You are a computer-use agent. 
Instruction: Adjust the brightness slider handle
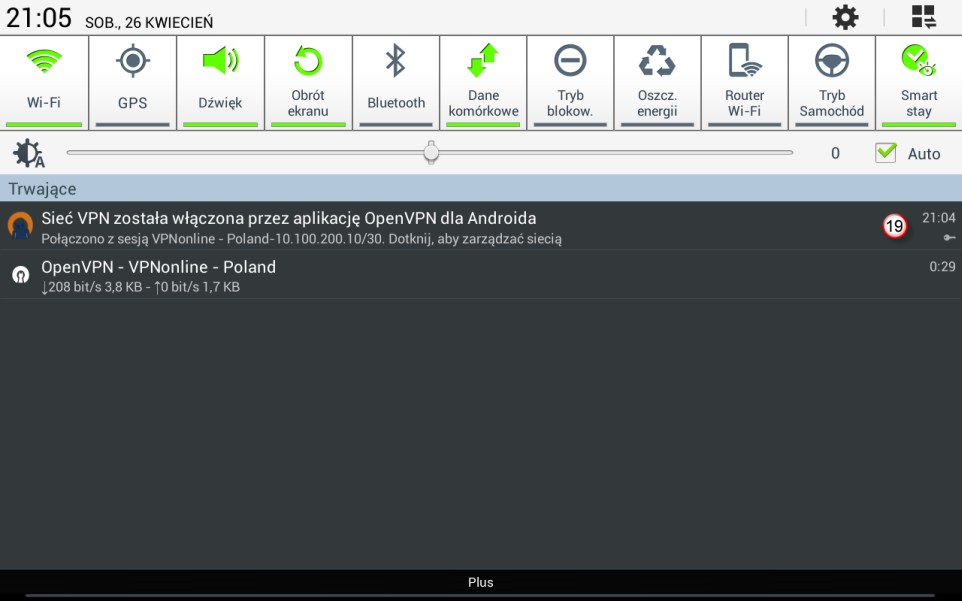point(431,152)
